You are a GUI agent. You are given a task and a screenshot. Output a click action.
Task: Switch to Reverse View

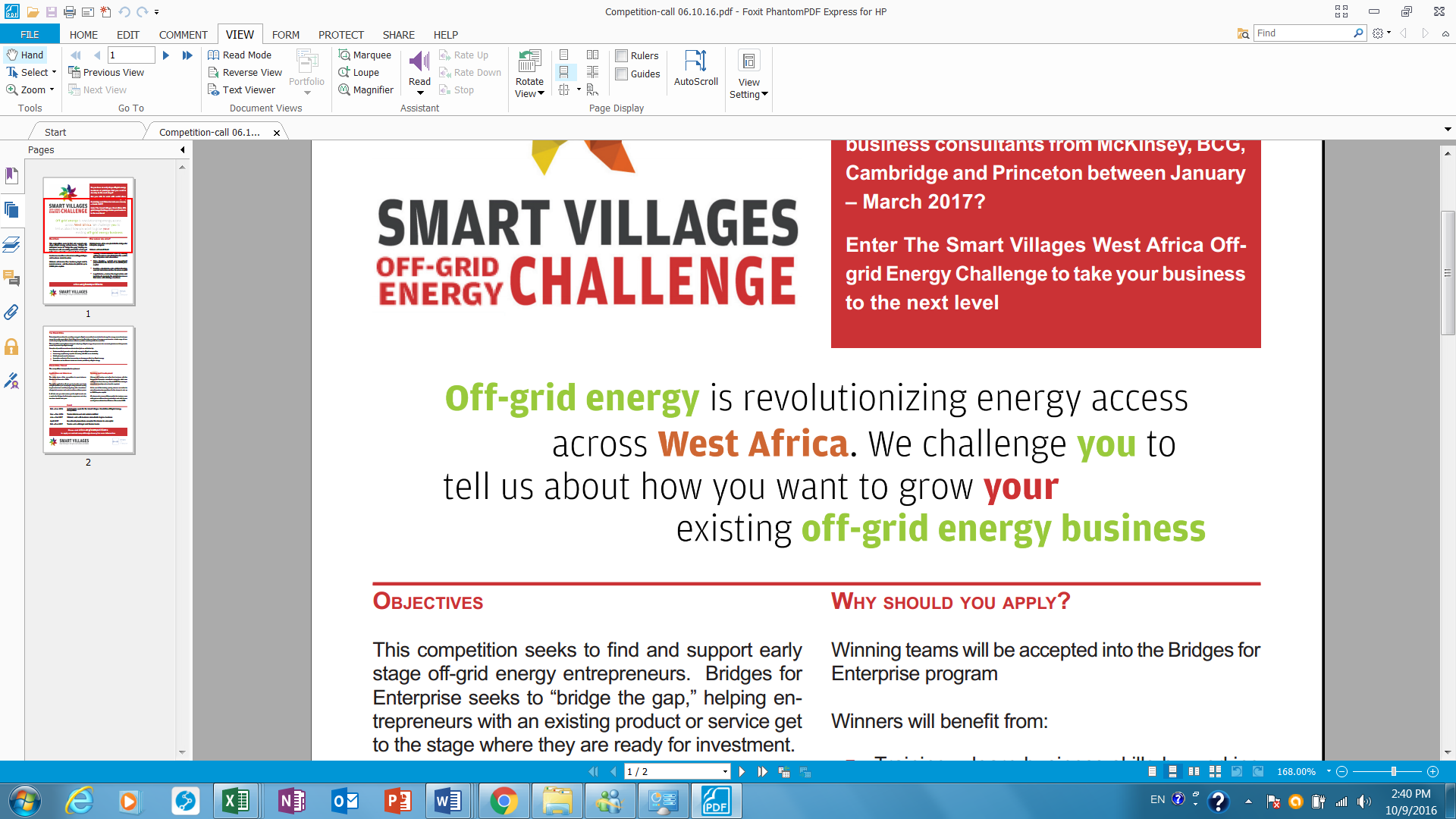(x=245, y=72)
